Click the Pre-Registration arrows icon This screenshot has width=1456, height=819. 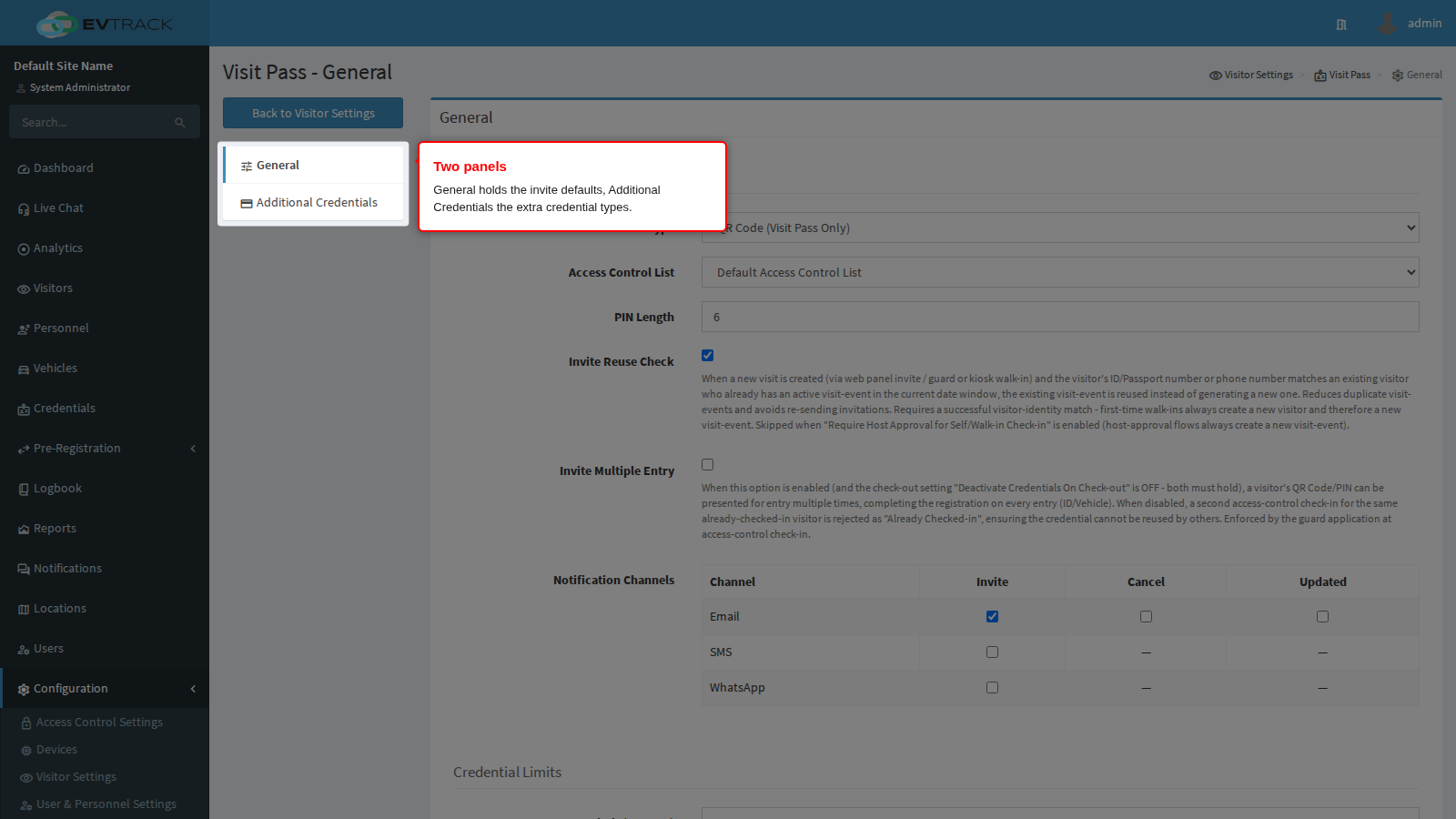point(24,450)
